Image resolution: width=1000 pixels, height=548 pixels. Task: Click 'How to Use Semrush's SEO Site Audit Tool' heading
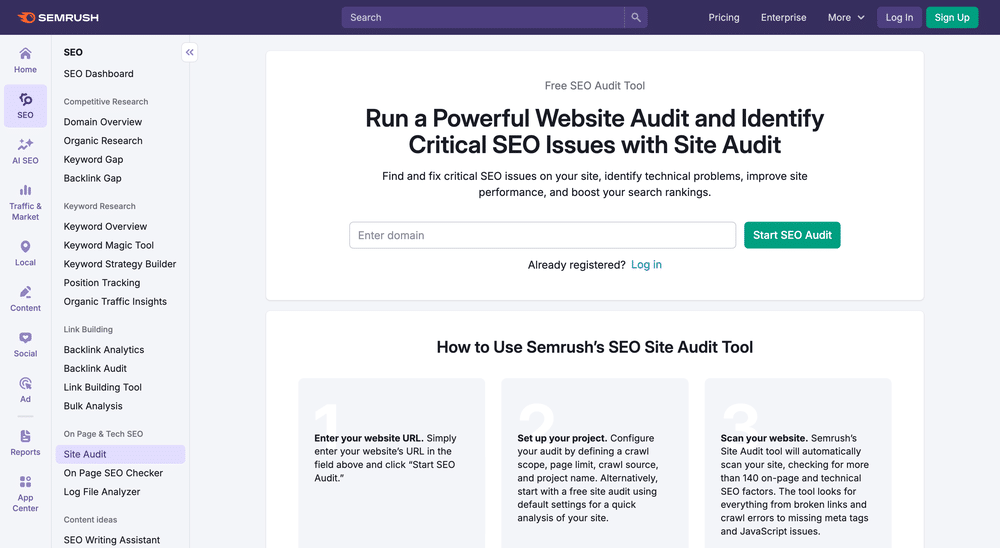click(594, 347)
